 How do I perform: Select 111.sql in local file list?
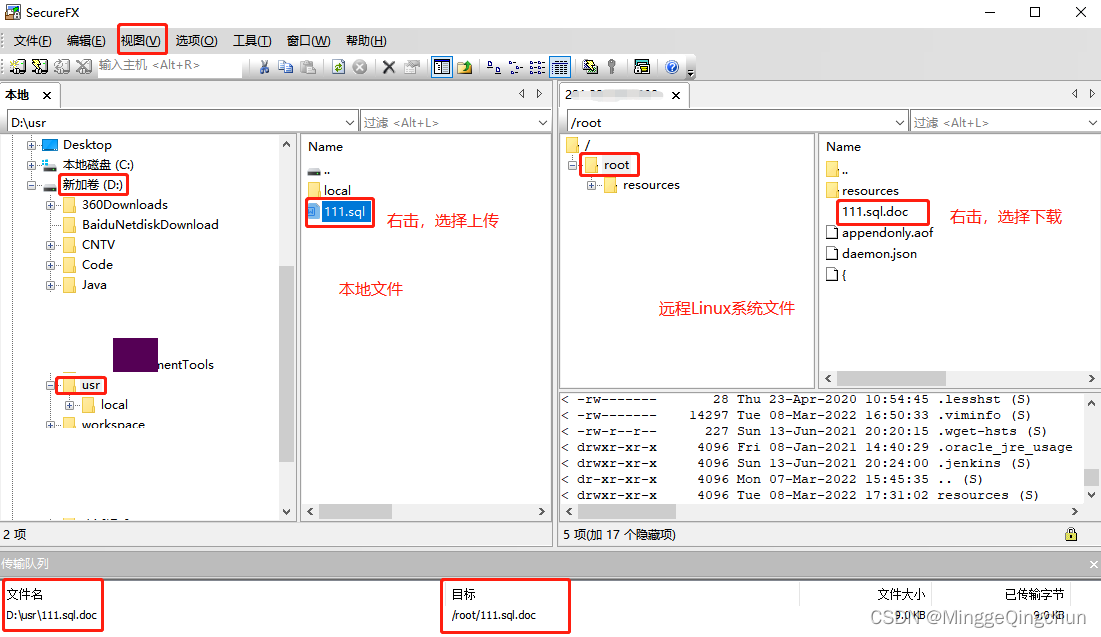pos(344,211)
